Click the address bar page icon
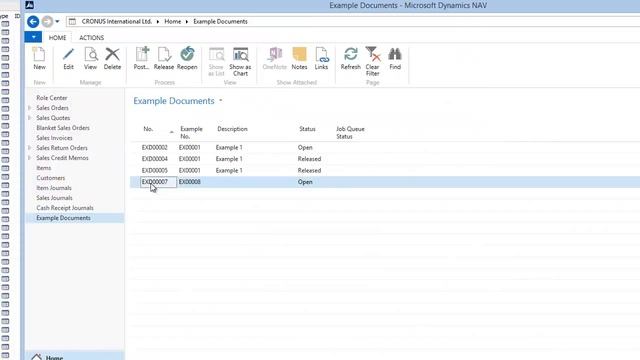Viewport: 640px width, 360px height. [72, 22]
